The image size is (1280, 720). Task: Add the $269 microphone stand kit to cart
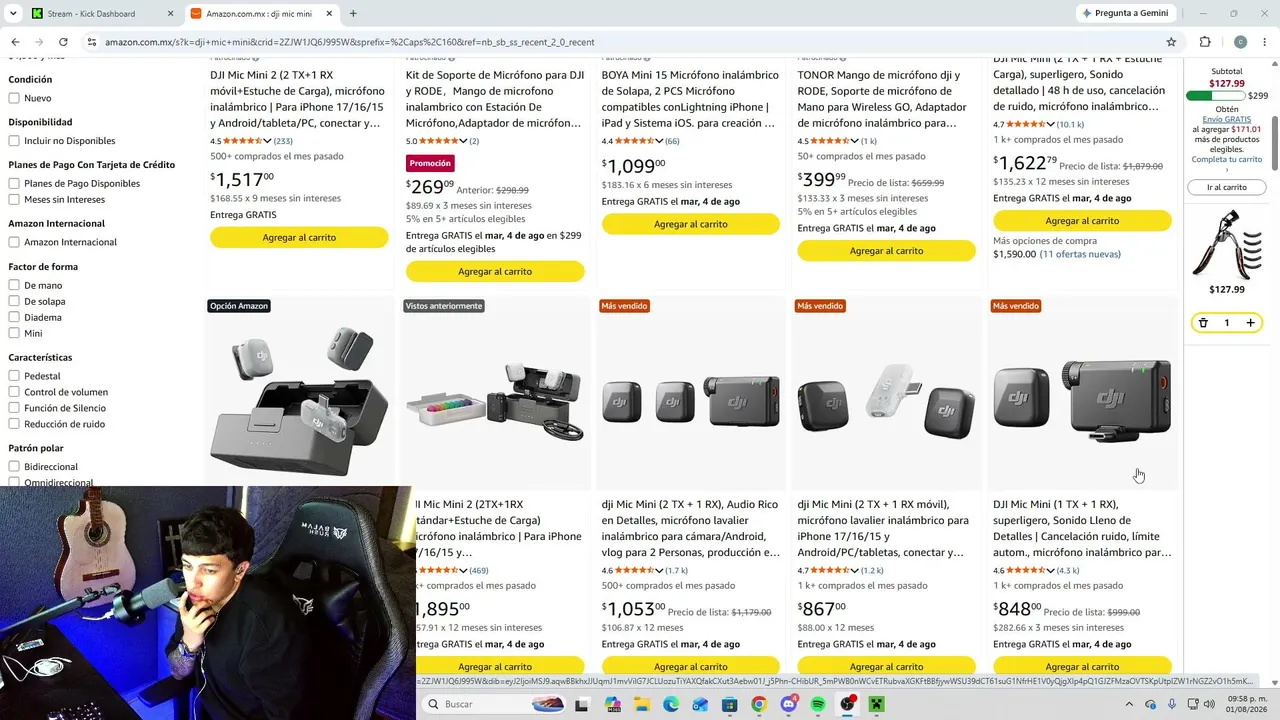(495, 272)
